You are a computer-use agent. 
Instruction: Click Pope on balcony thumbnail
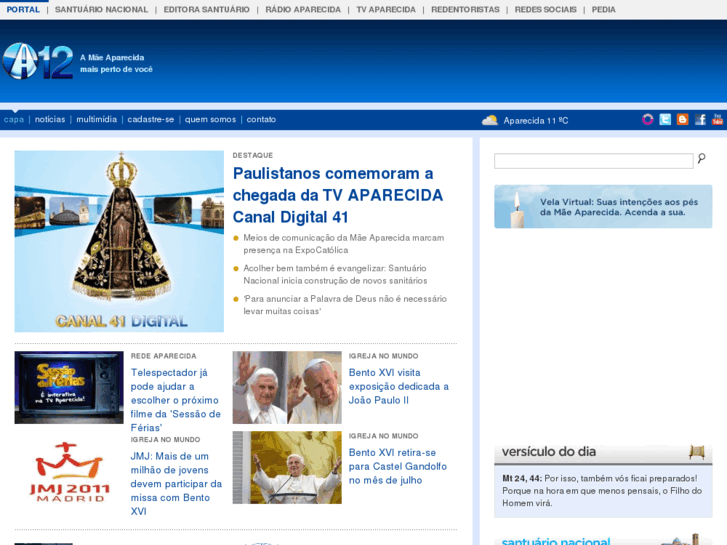click(x=287, y=468)
